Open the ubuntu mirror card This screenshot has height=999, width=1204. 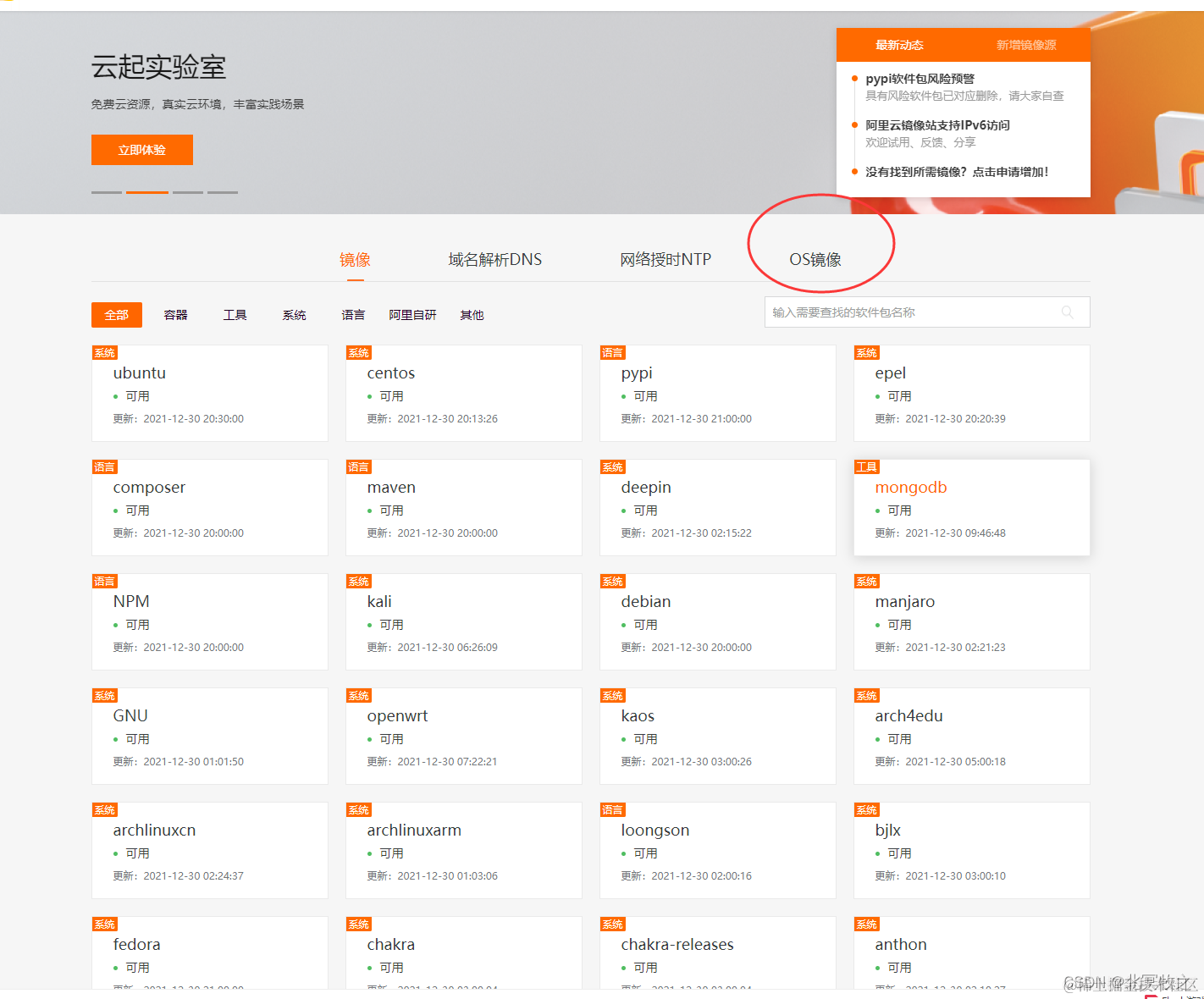(x=210, y=393)
